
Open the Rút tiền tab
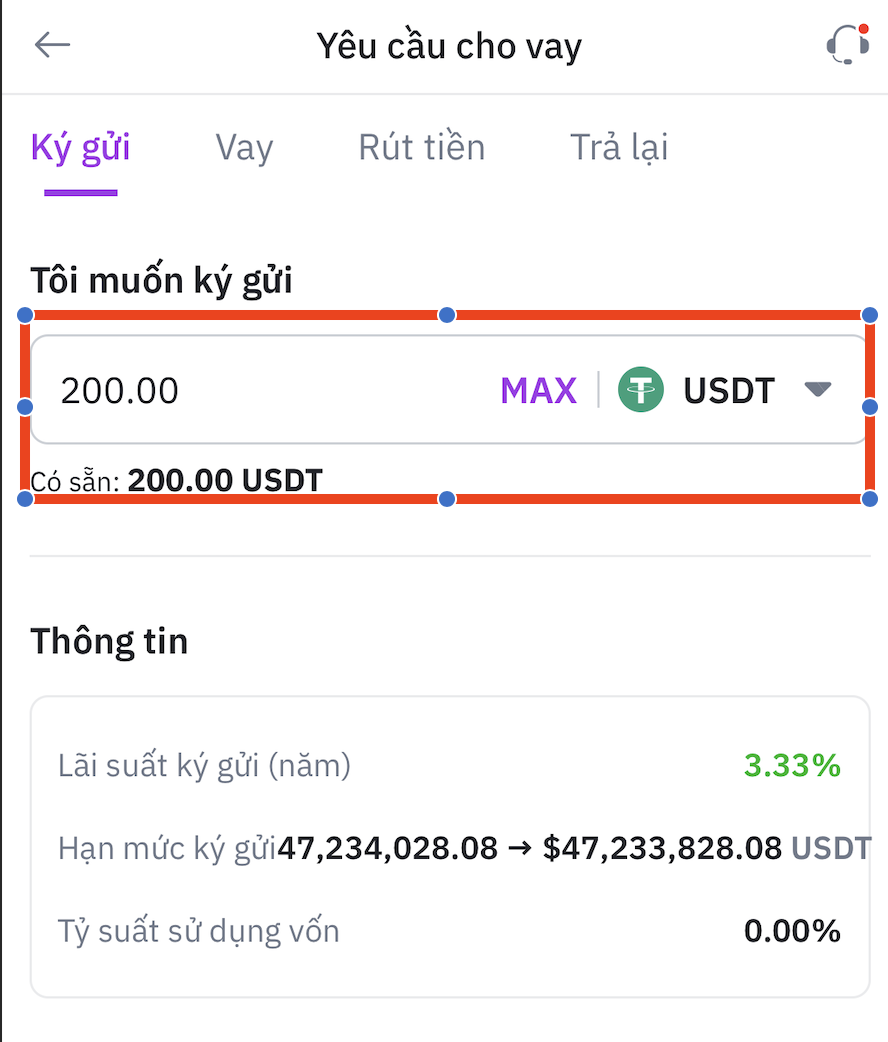[421, 147]
